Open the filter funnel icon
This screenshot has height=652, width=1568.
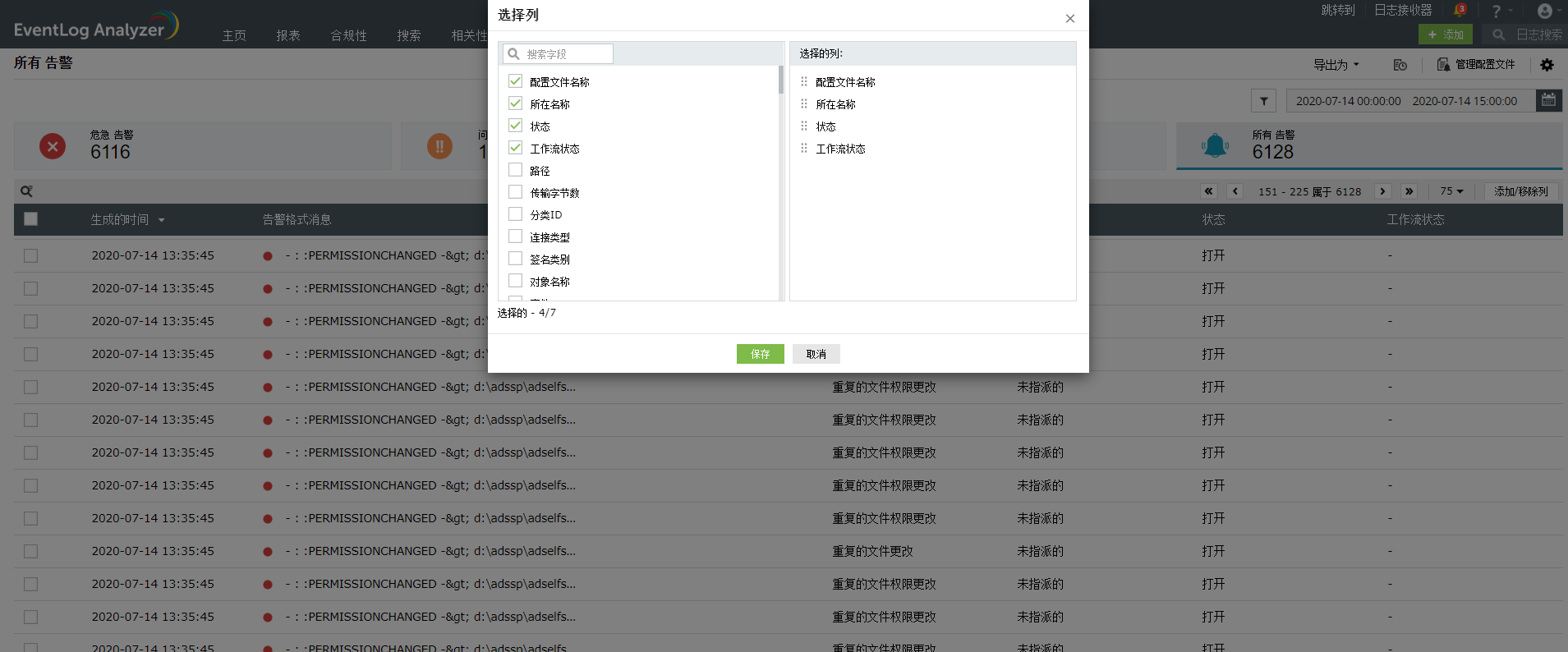[1264, 101]
